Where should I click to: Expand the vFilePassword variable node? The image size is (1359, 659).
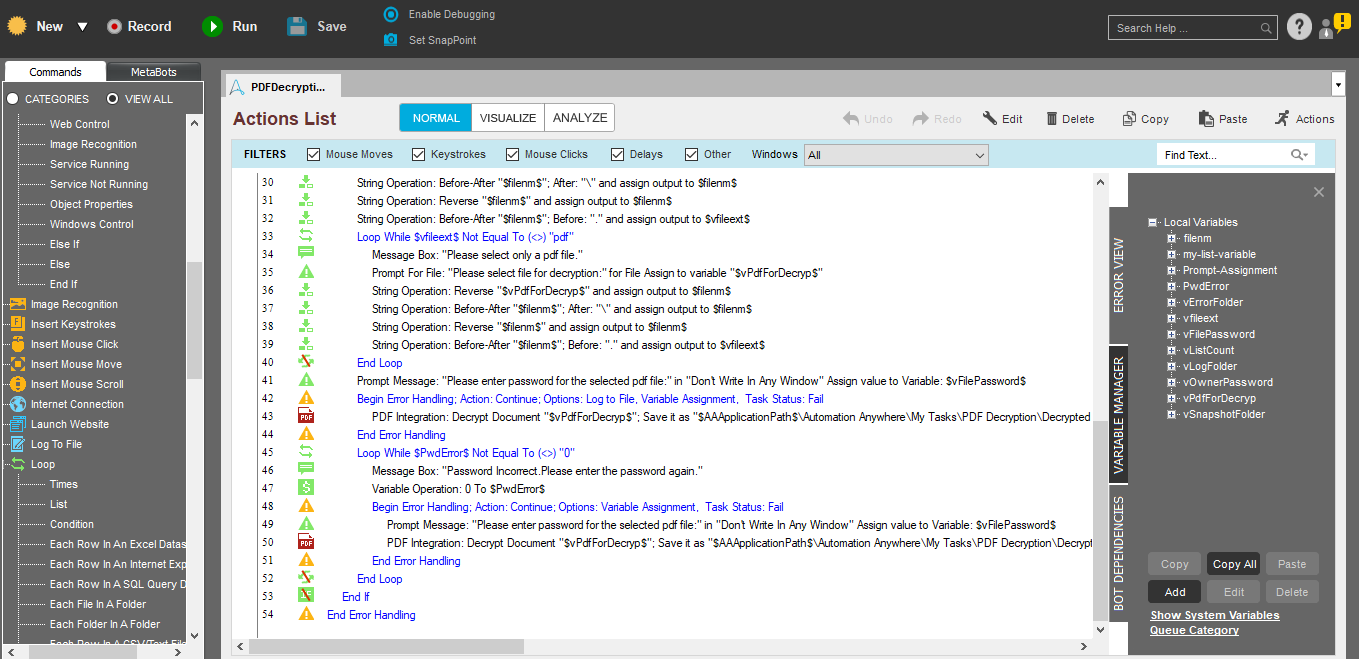tap(1172, 334)
